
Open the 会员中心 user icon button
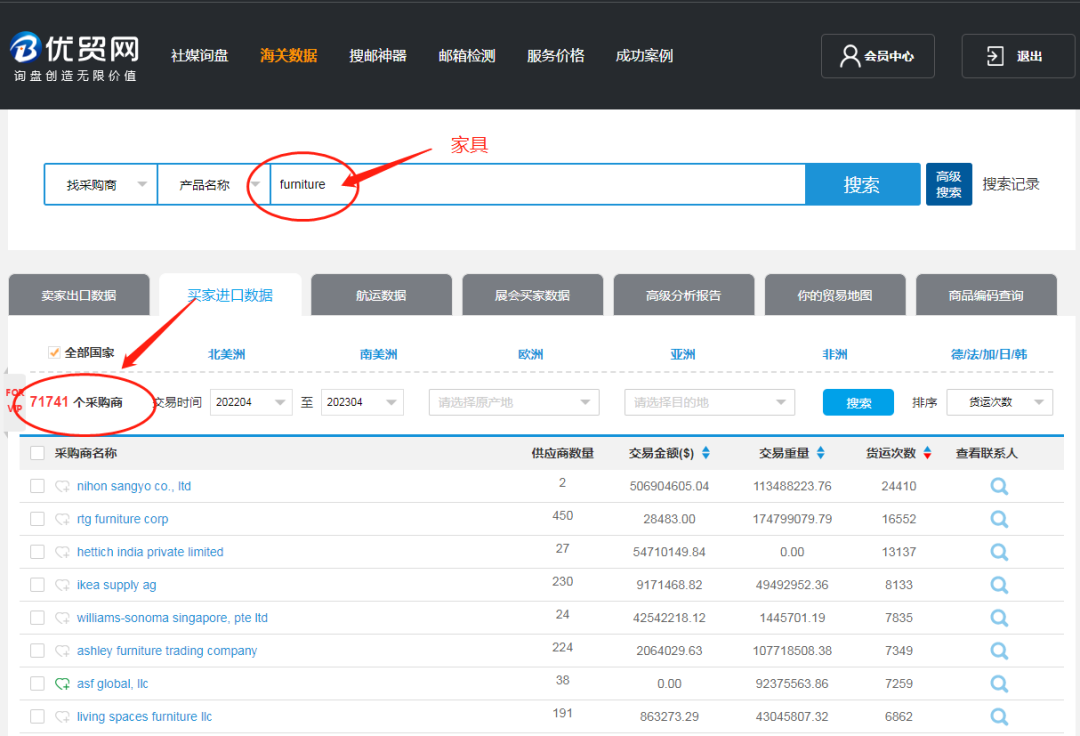[877, 56]
